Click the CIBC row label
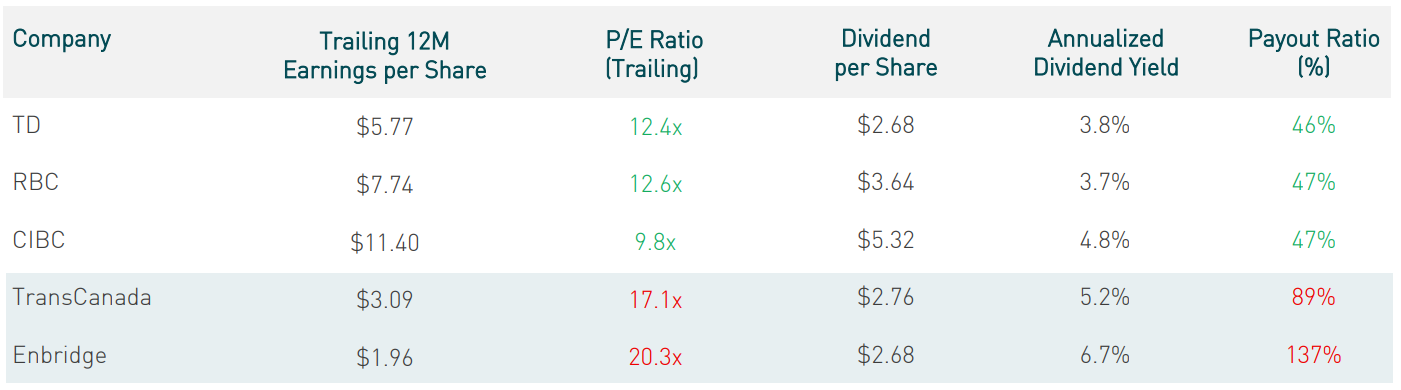The image size is (1401, 390). 39,240
